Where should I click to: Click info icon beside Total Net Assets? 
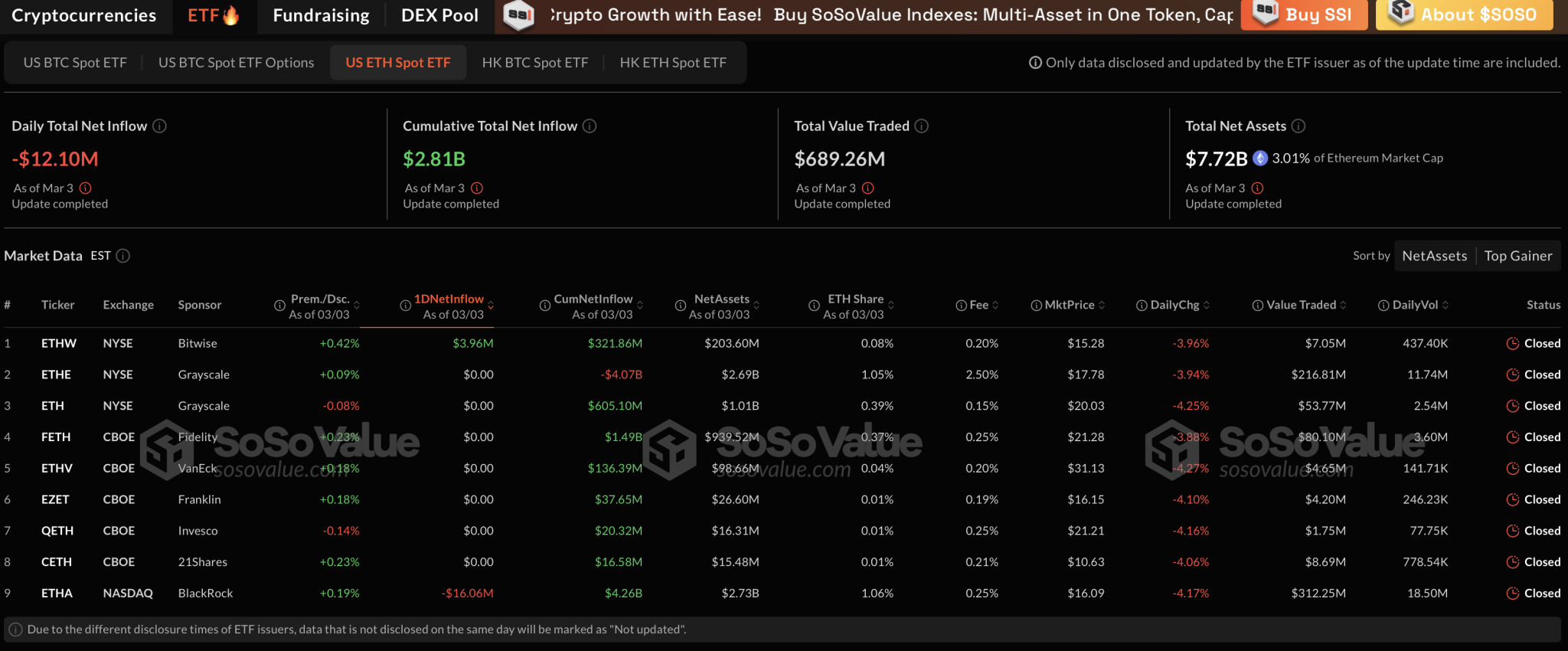(1298, 126)
